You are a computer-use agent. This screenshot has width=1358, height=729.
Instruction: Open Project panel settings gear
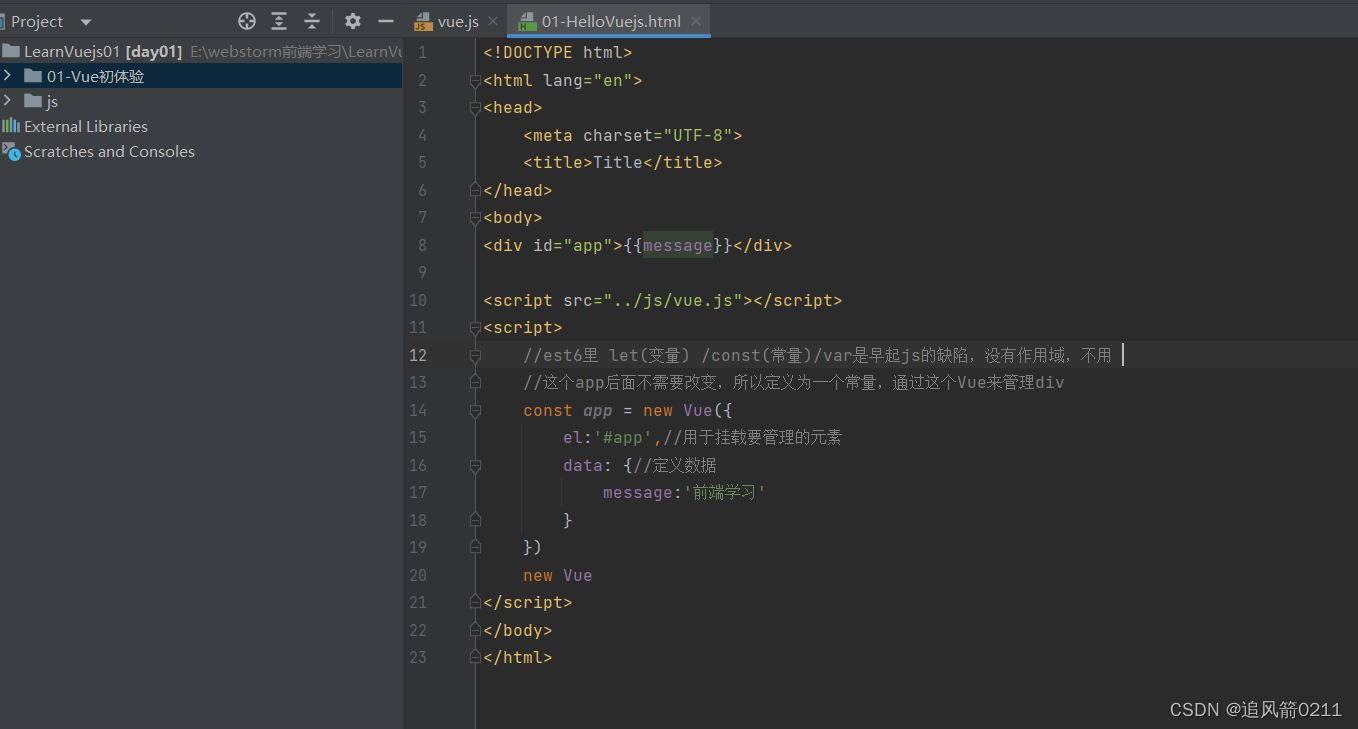[353, 21]
